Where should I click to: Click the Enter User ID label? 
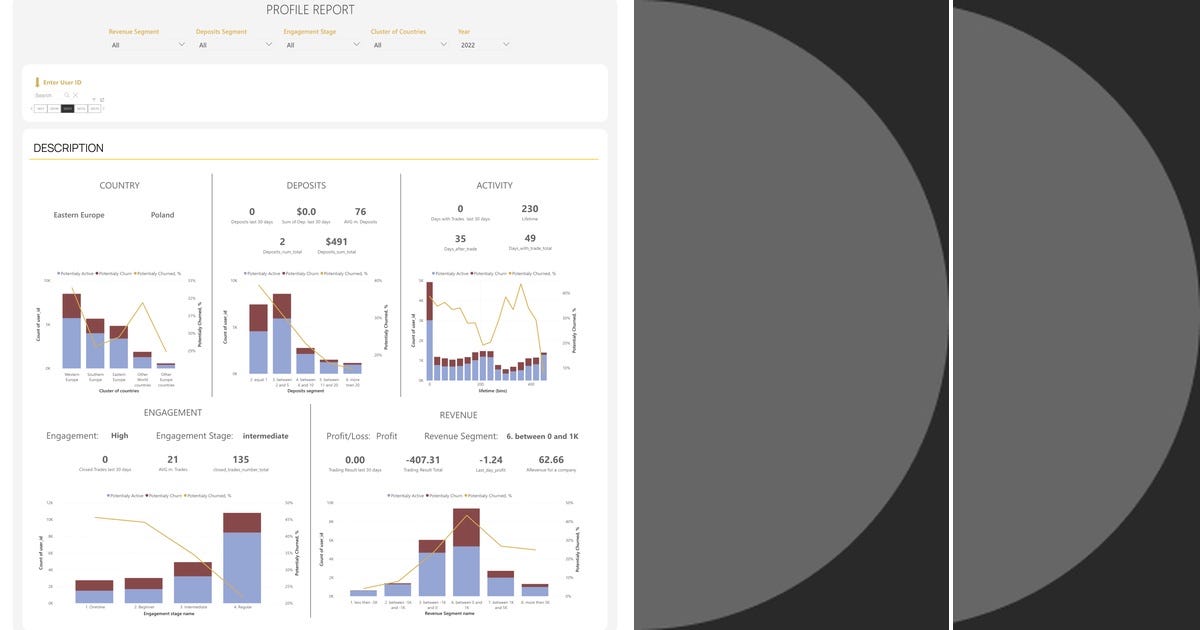click(x=62, y=82)
